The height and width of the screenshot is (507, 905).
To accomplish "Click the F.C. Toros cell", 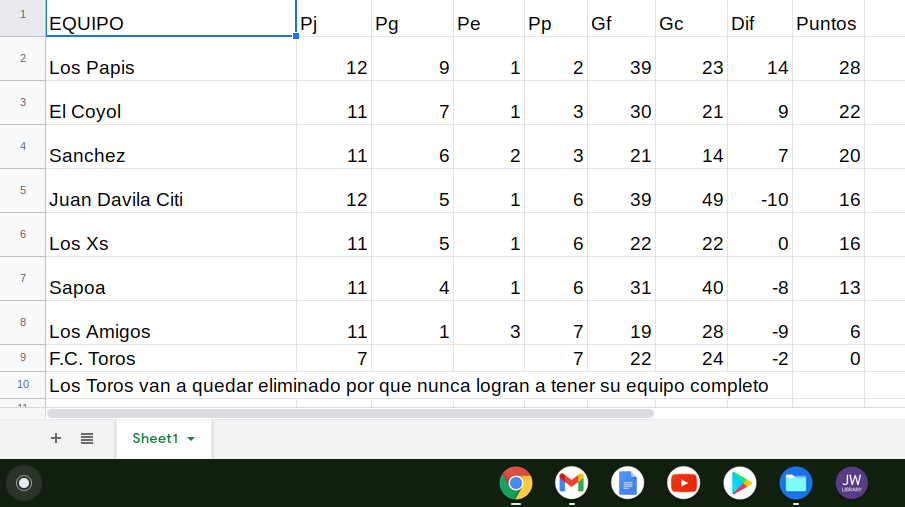I will (170, 358).
